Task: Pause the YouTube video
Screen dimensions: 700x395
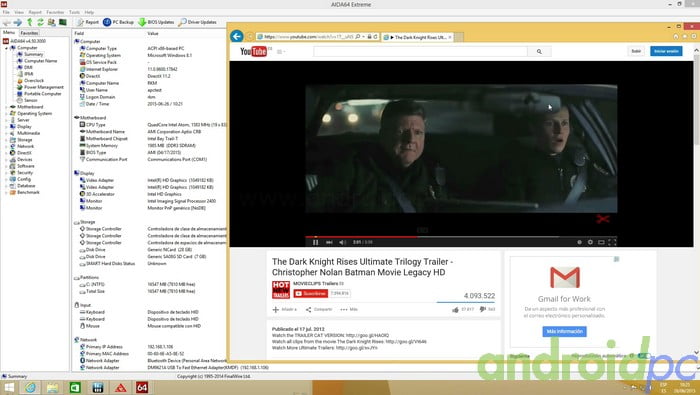Action: [316, 242]
